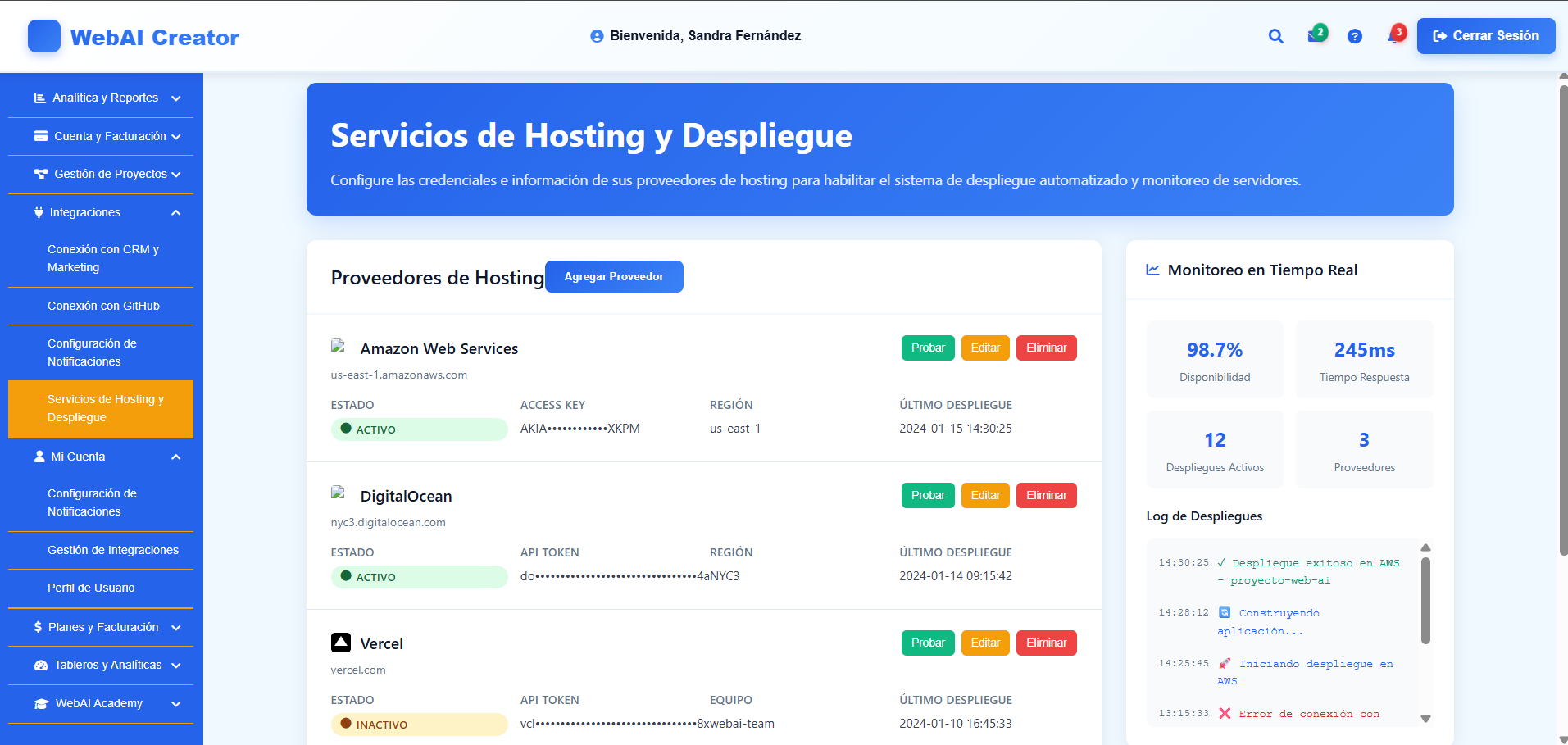This screenshot has width=1568, height=745.
Task: Edit the Amazon Web Services provider
Action: coord(985,348)
